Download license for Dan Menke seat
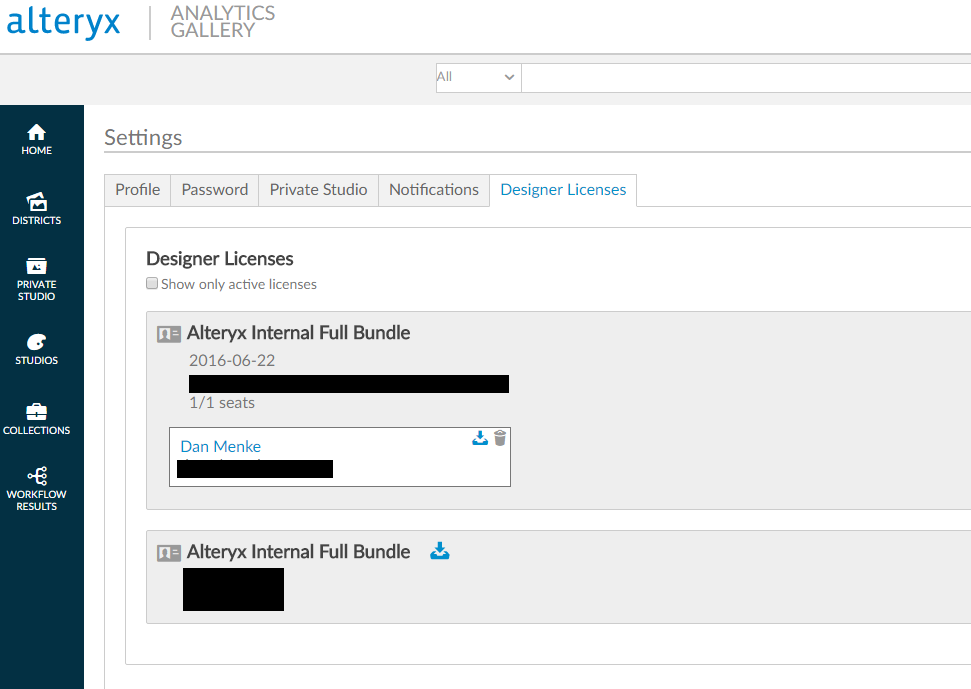 (x=480, y=438)
